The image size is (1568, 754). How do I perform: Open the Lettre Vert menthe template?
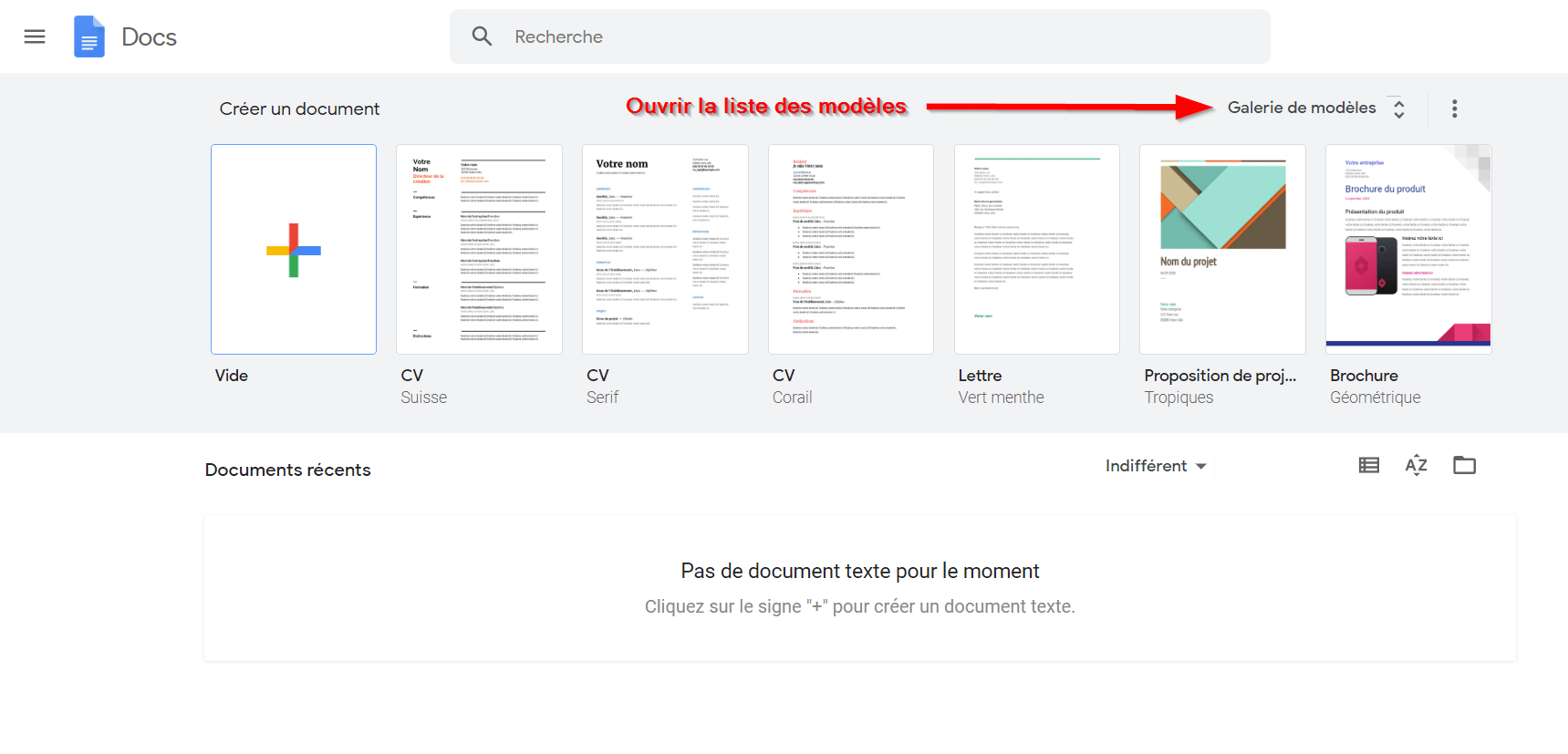tap(1037, 249)
